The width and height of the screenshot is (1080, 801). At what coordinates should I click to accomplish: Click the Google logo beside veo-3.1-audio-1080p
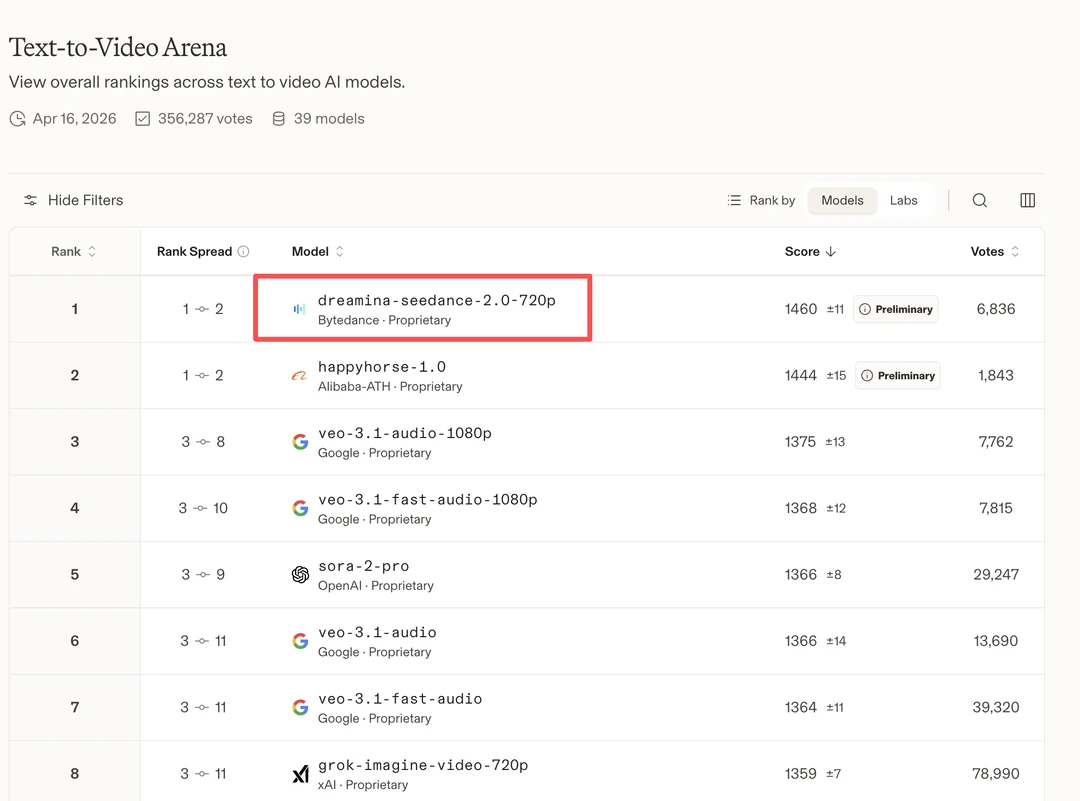(300, 442)
